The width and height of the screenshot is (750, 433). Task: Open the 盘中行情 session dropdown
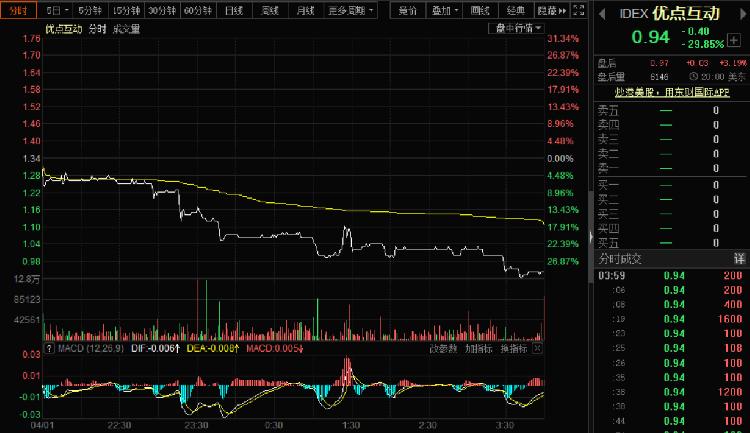coord(516,28)
